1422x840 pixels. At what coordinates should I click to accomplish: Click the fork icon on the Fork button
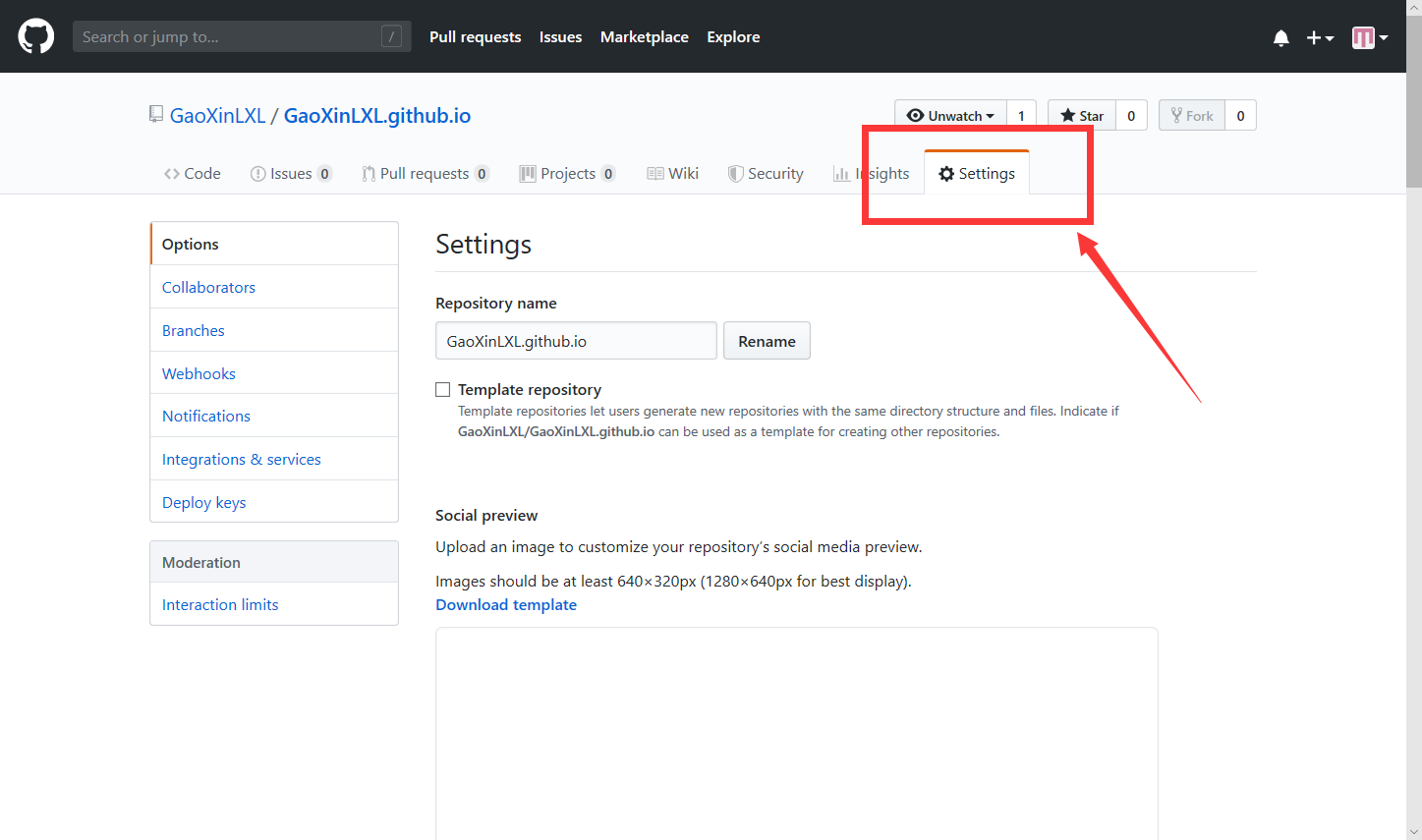click(1175, 115)
